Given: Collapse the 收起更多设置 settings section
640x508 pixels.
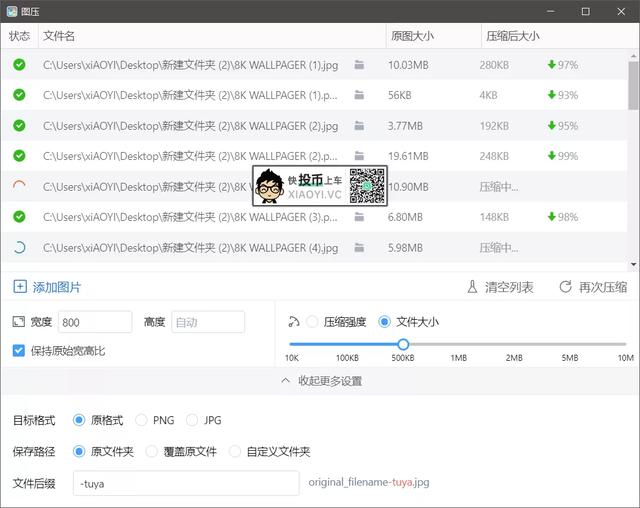Looking at the screenshot, I should [320, 381].
